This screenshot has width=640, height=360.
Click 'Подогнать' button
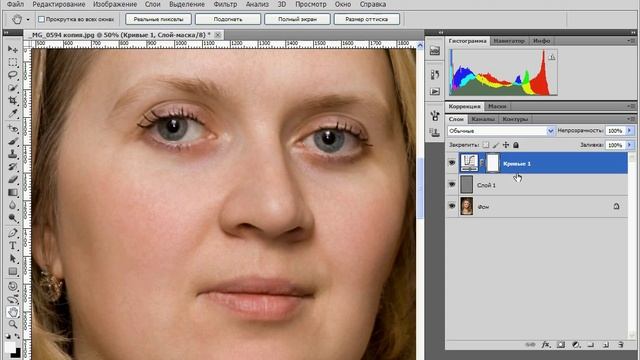pyautogui.click(x=228, y=19)
